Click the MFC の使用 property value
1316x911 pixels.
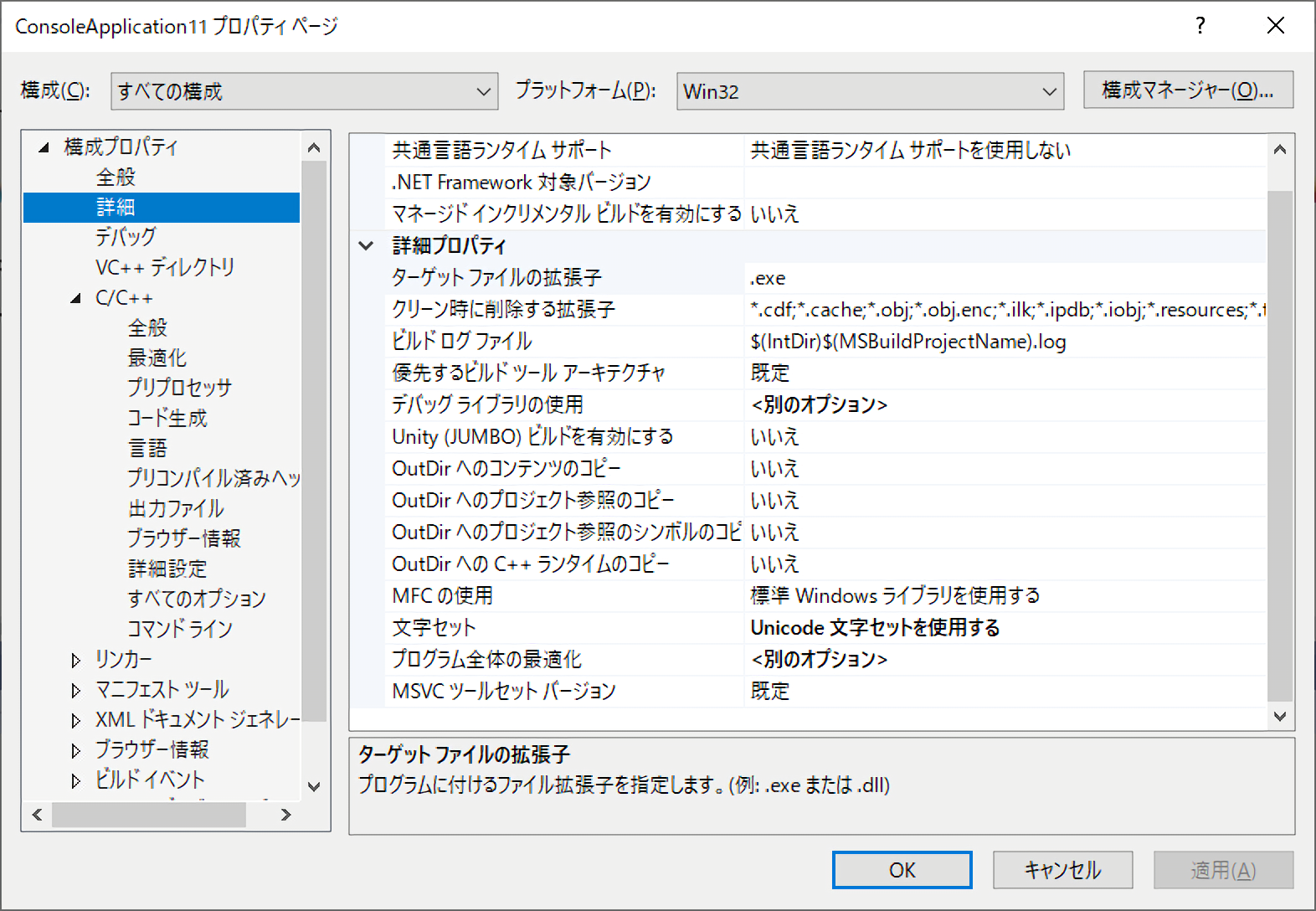coord(894,596)
